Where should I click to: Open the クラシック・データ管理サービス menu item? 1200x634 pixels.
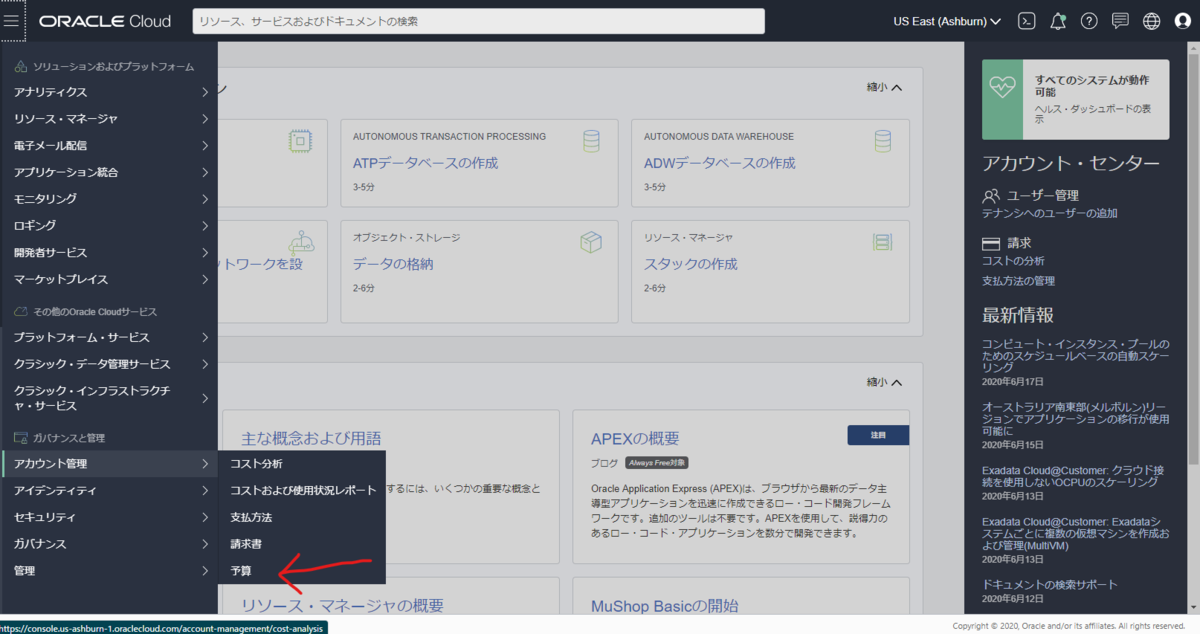tap(108, 364)
